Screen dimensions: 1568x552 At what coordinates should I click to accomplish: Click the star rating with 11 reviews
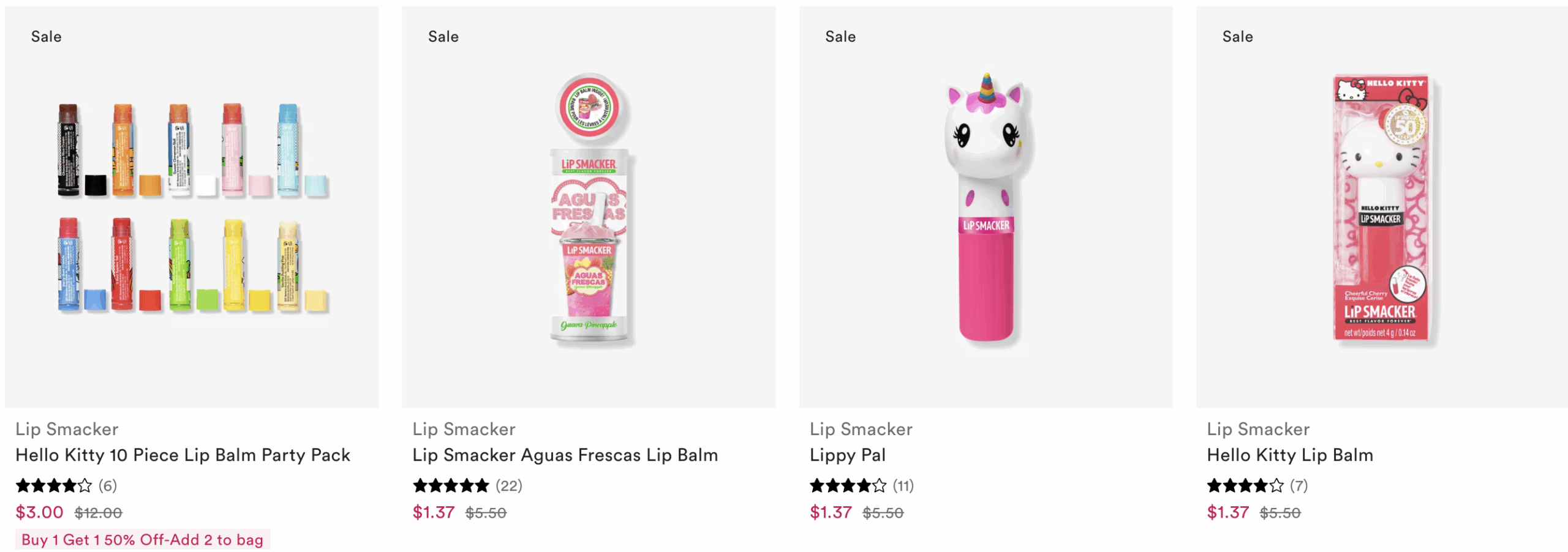[861, 486]
